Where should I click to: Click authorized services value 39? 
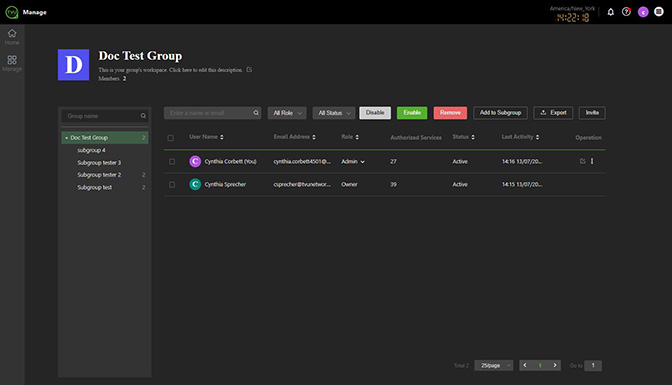point(393,184)
